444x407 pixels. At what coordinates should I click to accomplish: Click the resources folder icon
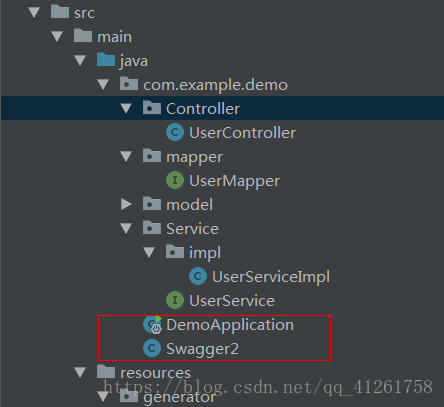[106, 372]
